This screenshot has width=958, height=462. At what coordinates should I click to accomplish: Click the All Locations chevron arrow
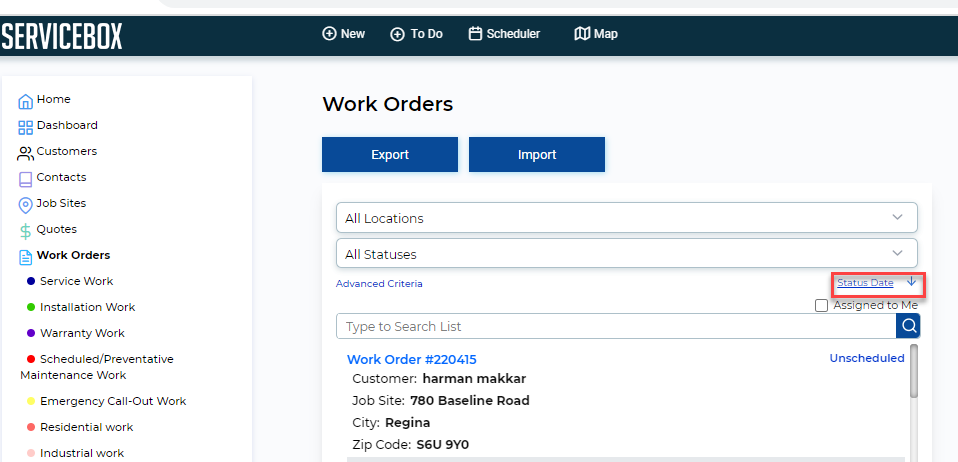[897, 217]
